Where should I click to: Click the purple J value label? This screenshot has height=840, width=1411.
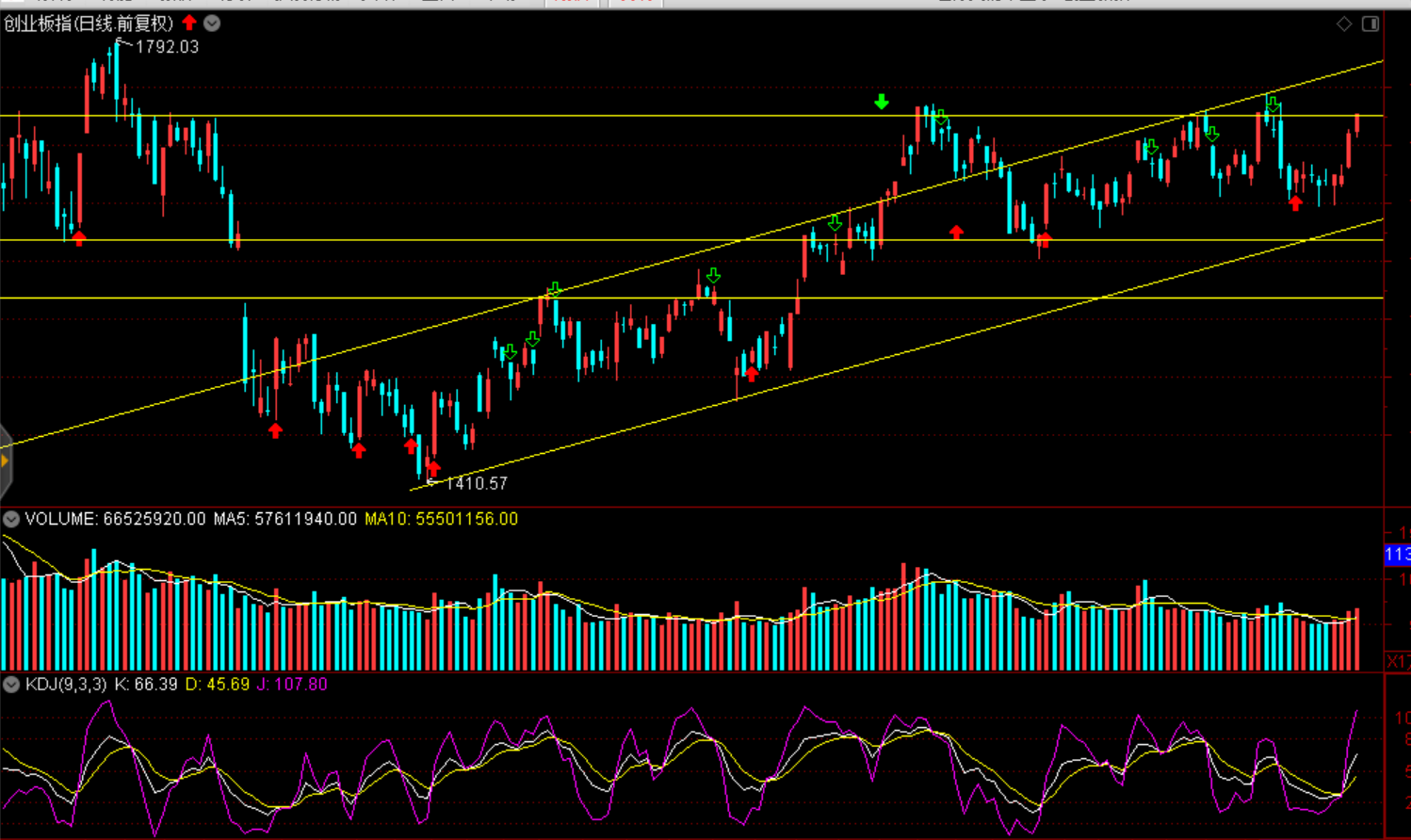point(292,685)
